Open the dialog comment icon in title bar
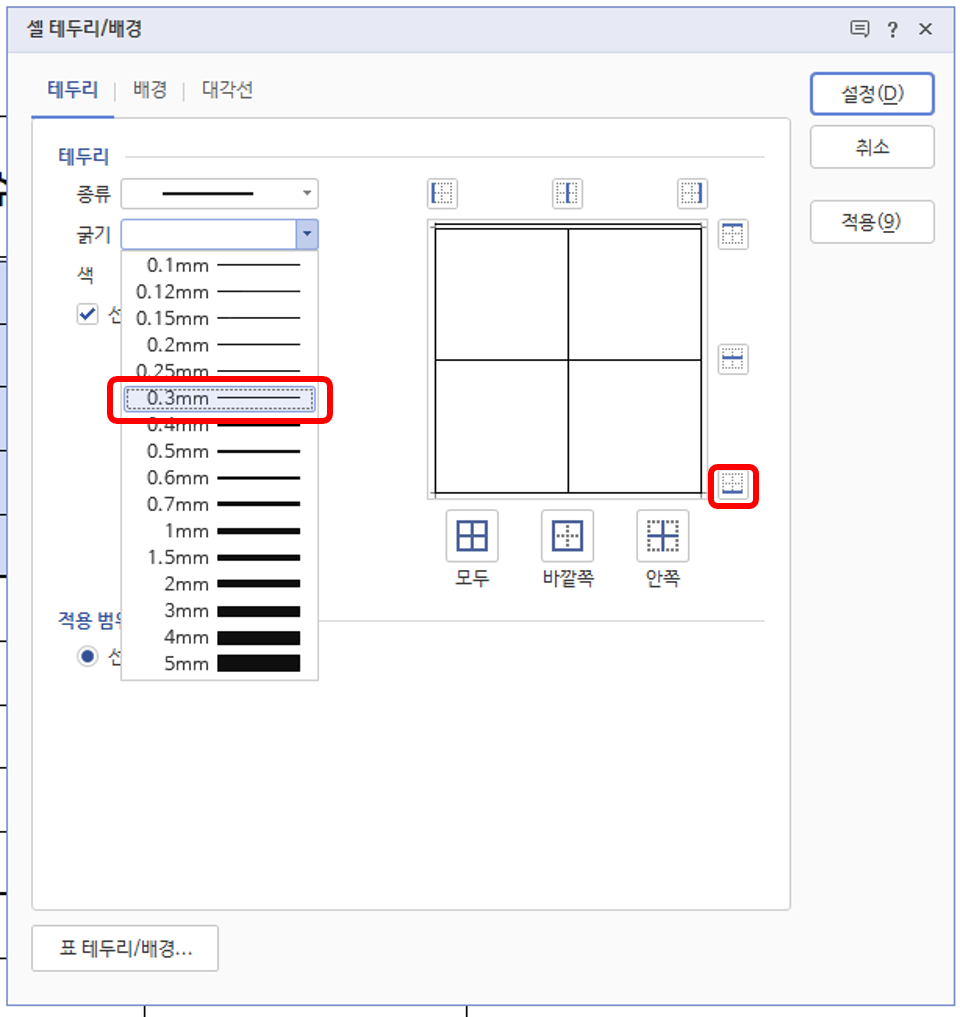Viewport: 960px width, 1017px height. pyautogui.click(x=859, y=29)
